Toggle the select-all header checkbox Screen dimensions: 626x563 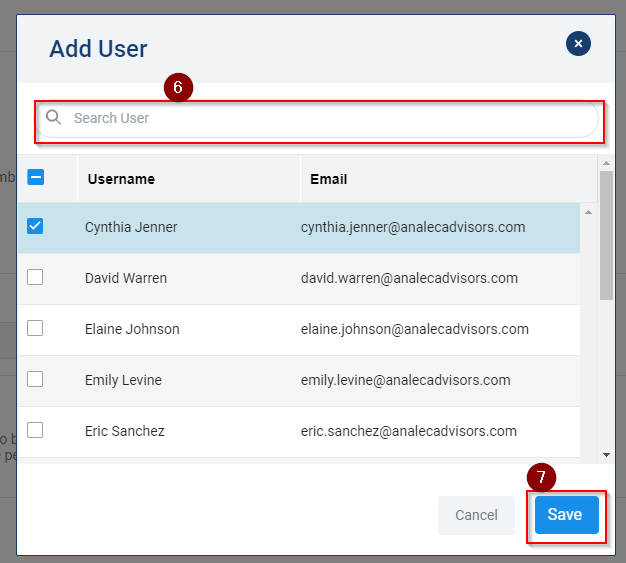36,177
